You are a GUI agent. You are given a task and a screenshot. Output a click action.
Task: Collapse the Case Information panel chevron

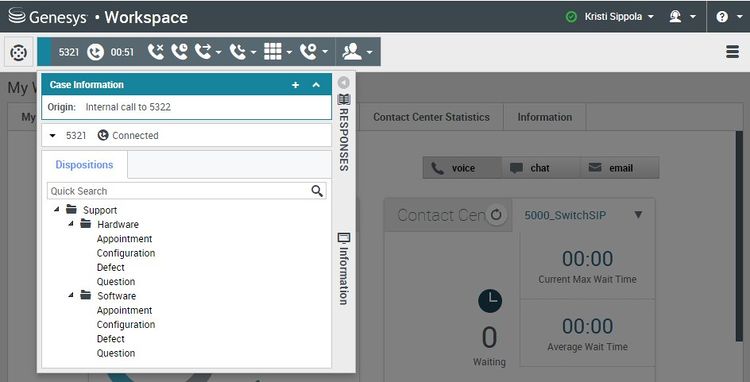pyautogui.click(x=316, y=85)
